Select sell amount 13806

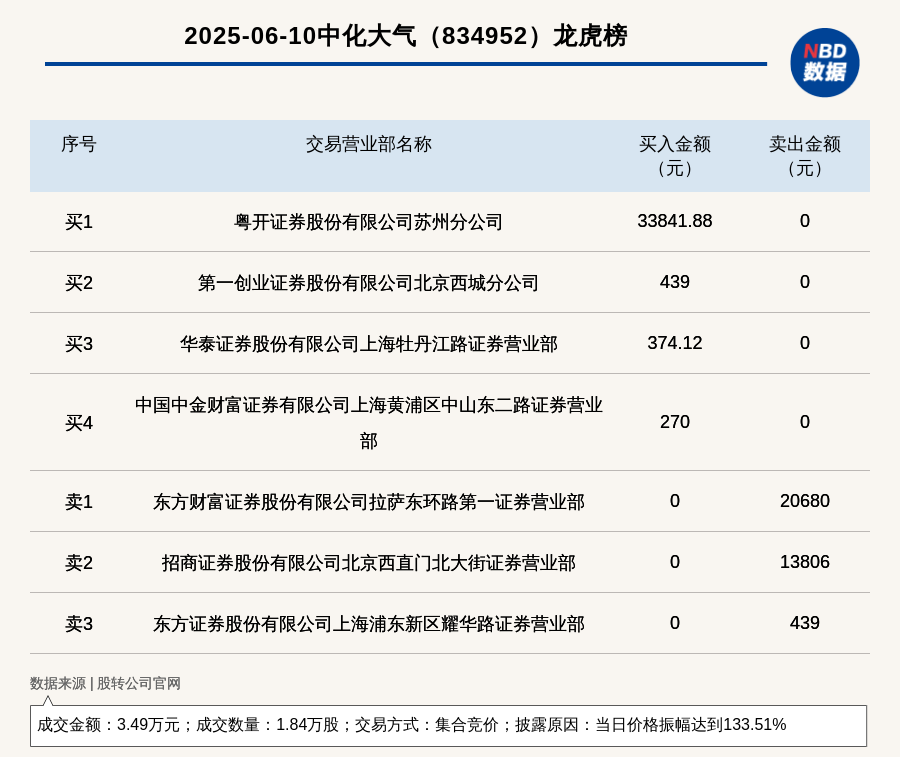click(x=805, y=562)
